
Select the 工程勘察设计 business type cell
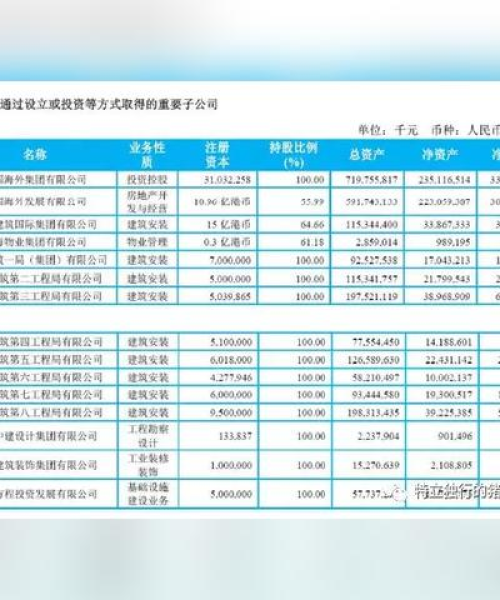click(148, 436)
